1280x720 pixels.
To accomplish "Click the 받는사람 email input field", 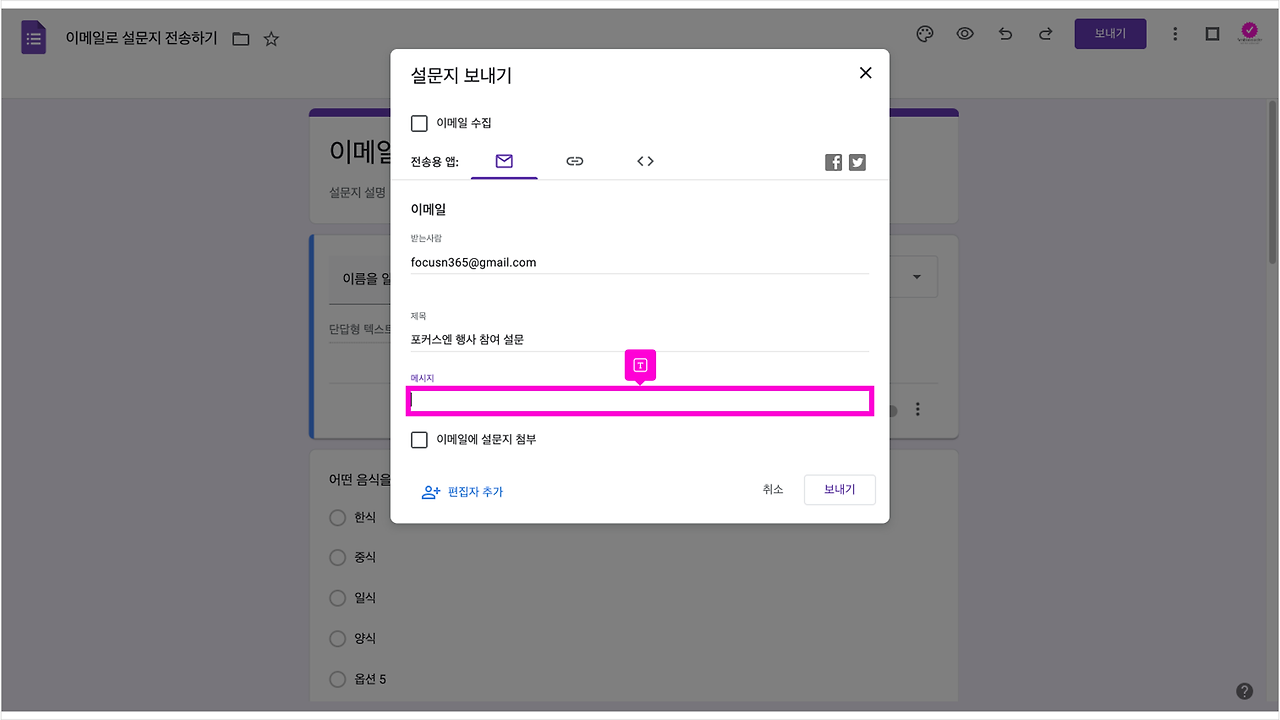I will pos(640,262).
